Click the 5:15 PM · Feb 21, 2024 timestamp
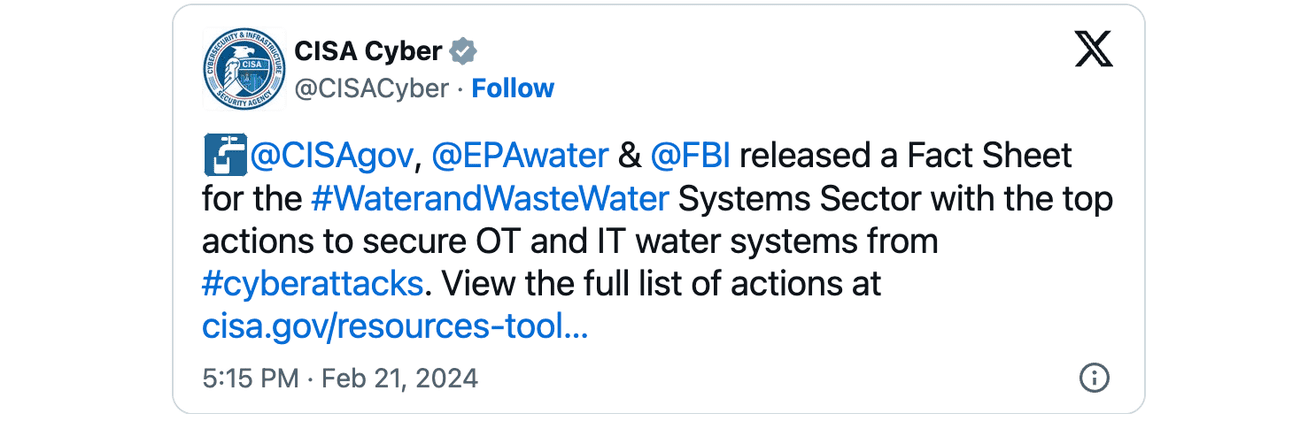 tap(340, 378)
